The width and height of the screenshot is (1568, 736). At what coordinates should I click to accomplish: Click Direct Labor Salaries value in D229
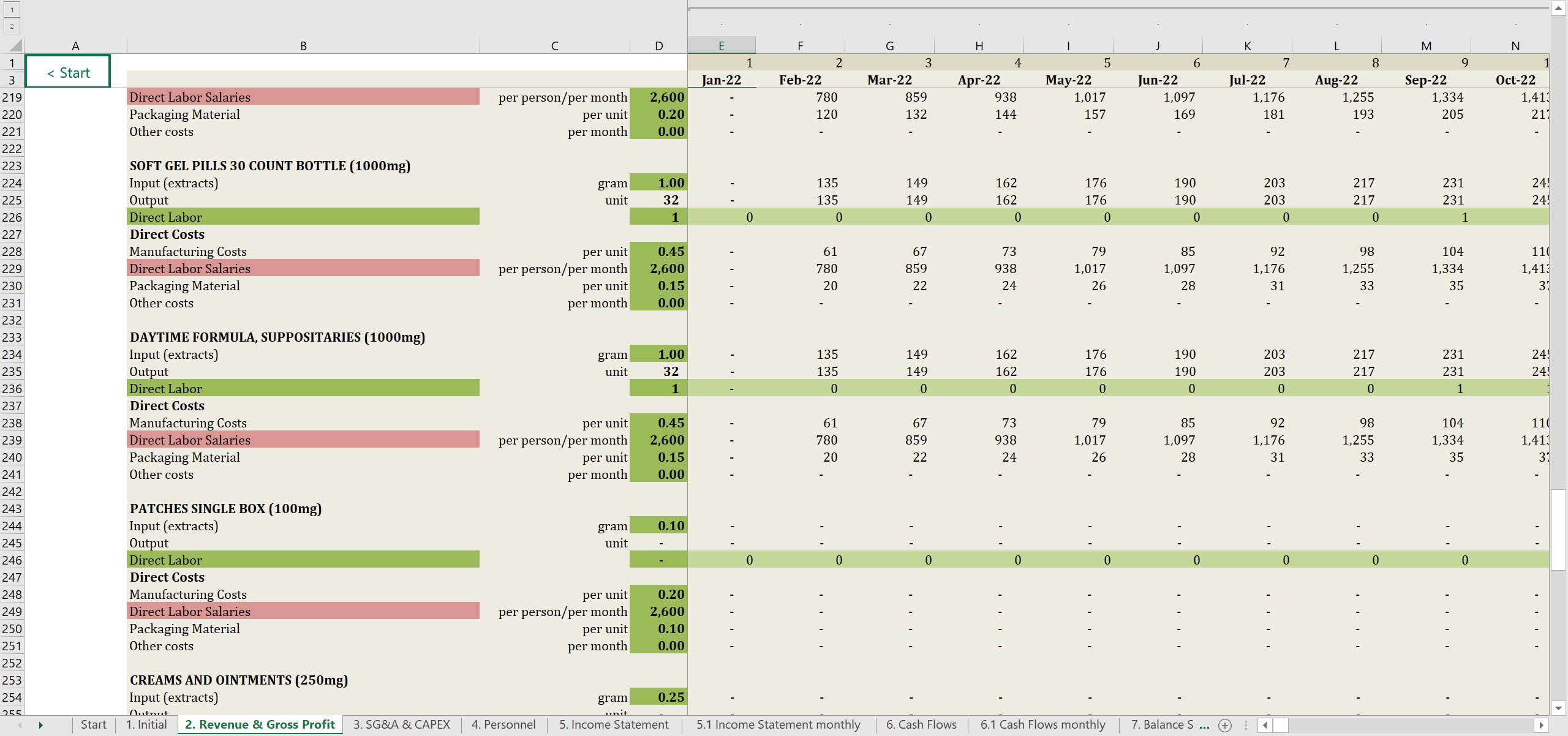tap(658, 269)
